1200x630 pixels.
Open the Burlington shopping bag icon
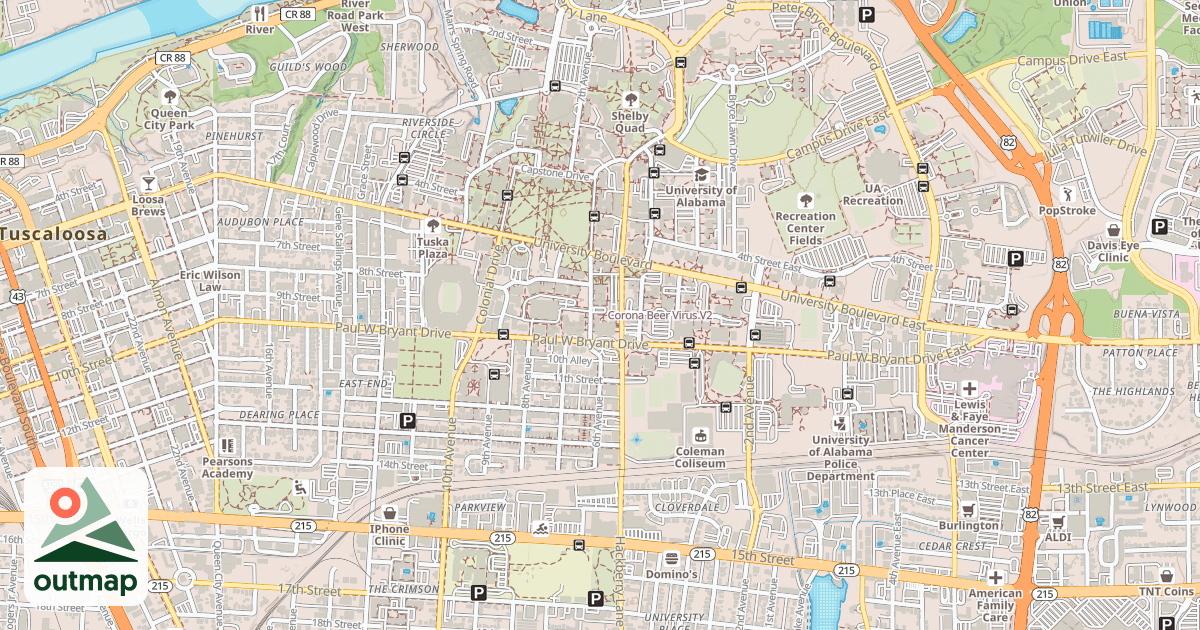point(968,509)
